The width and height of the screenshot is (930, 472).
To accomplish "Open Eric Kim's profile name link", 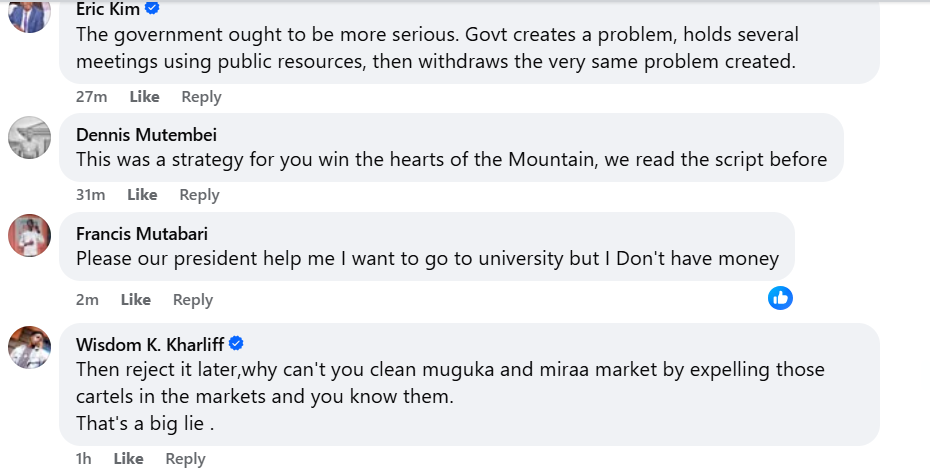I will [x=107, y=8].
